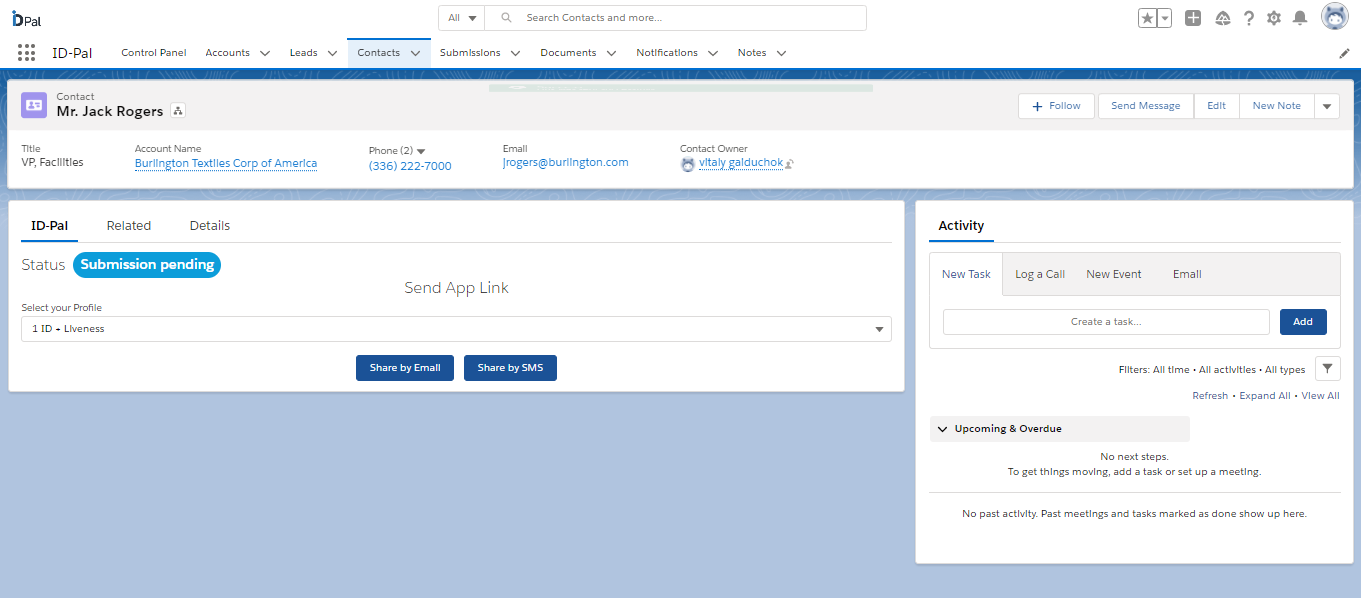1361x598 pixels.
Task: Click the Create a task input field
Action: coord(1106,321)
